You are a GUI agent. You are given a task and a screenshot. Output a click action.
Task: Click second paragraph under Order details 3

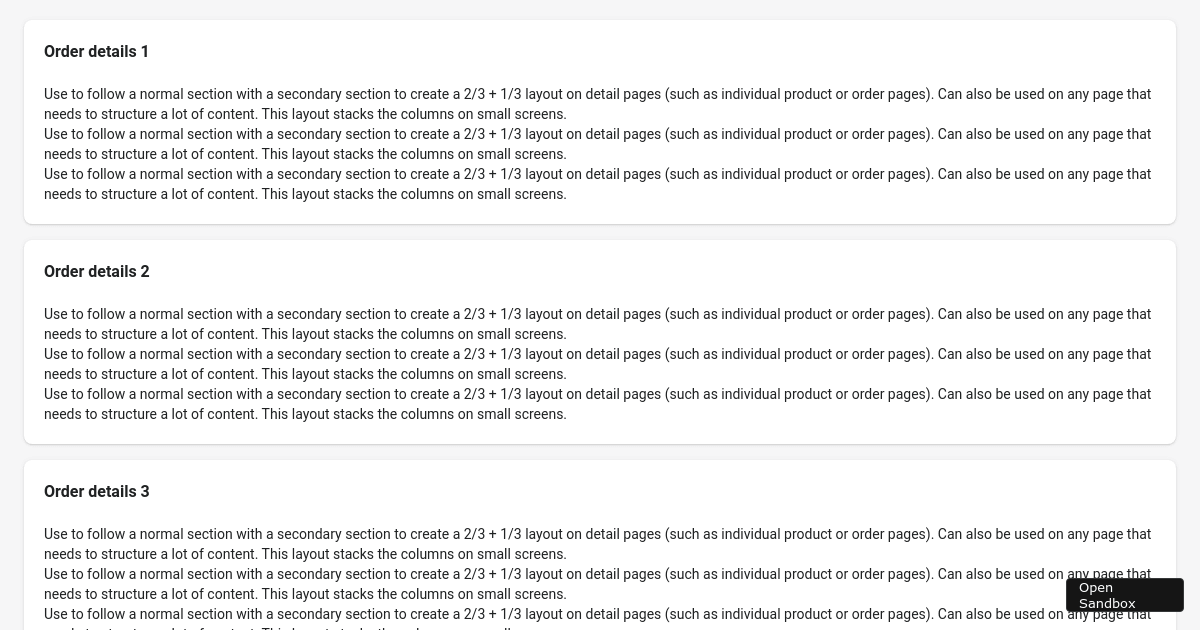pos(597,584)
